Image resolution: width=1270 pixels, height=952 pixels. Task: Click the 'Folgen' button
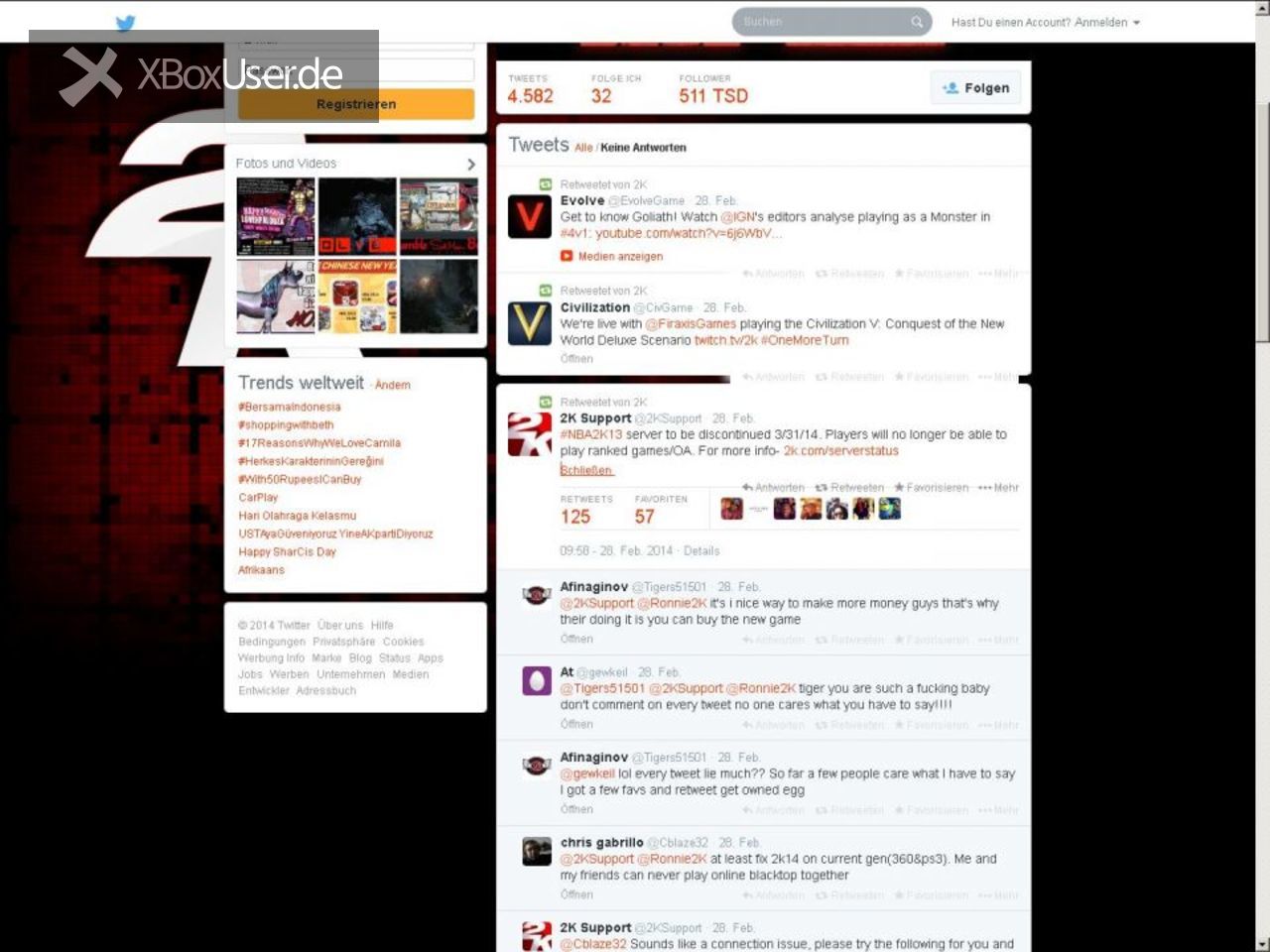point(975,88)
